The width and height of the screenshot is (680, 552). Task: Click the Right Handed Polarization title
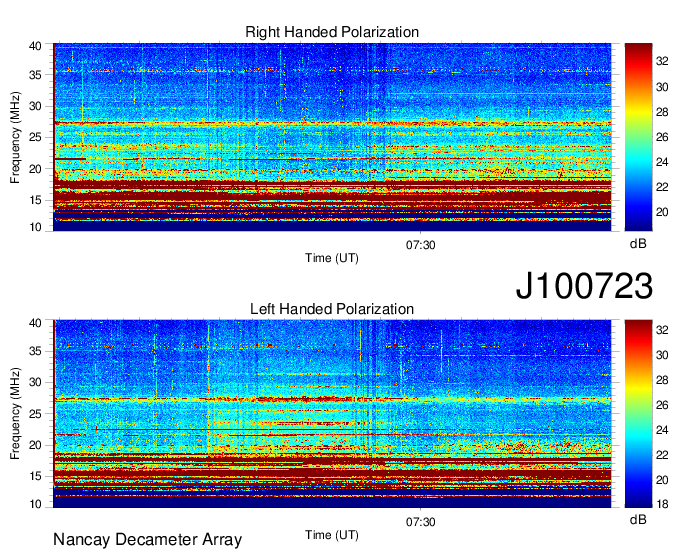click(x=332, y=32)
